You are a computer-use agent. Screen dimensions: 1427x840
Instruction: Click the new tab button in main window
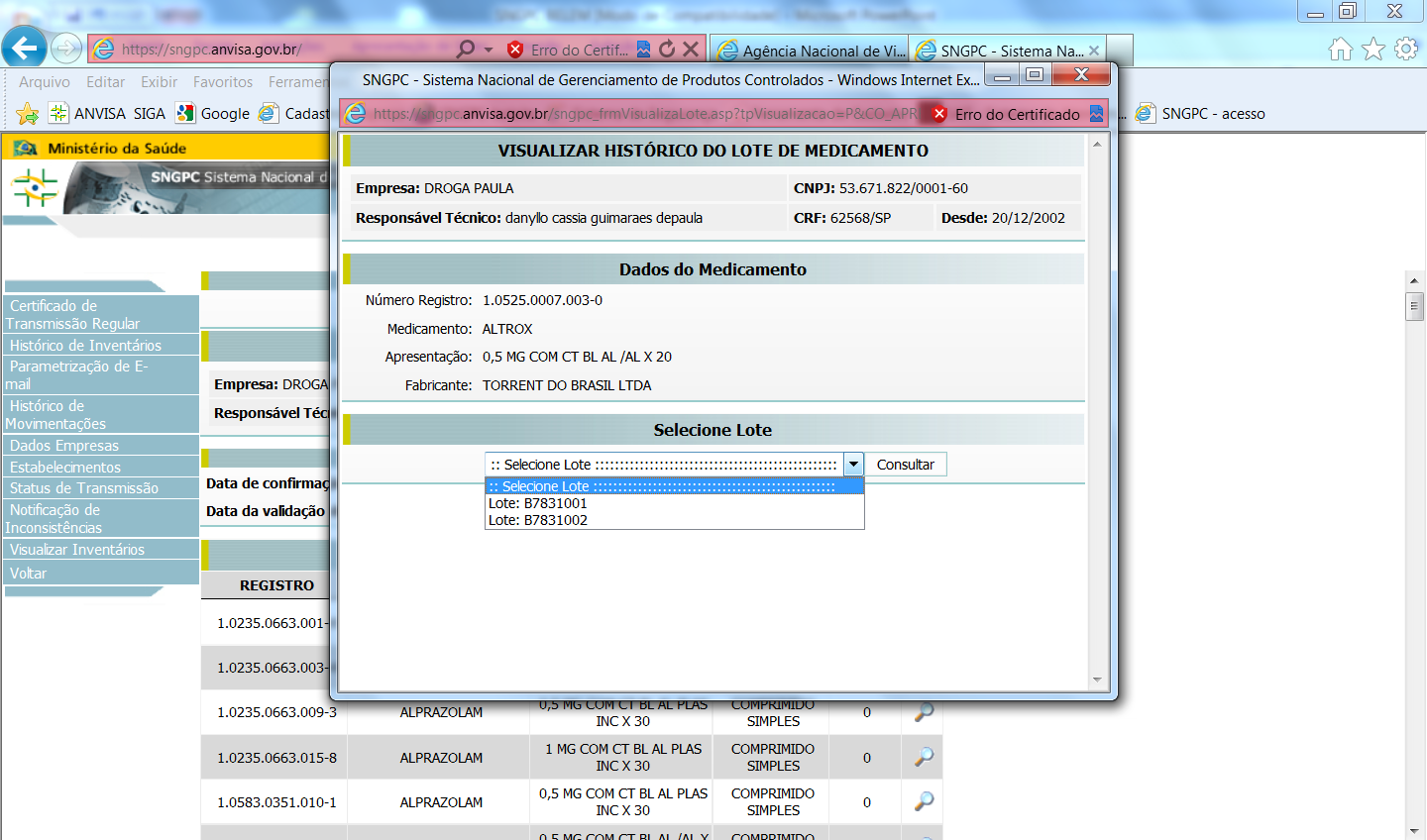[x=1120, y=51]
